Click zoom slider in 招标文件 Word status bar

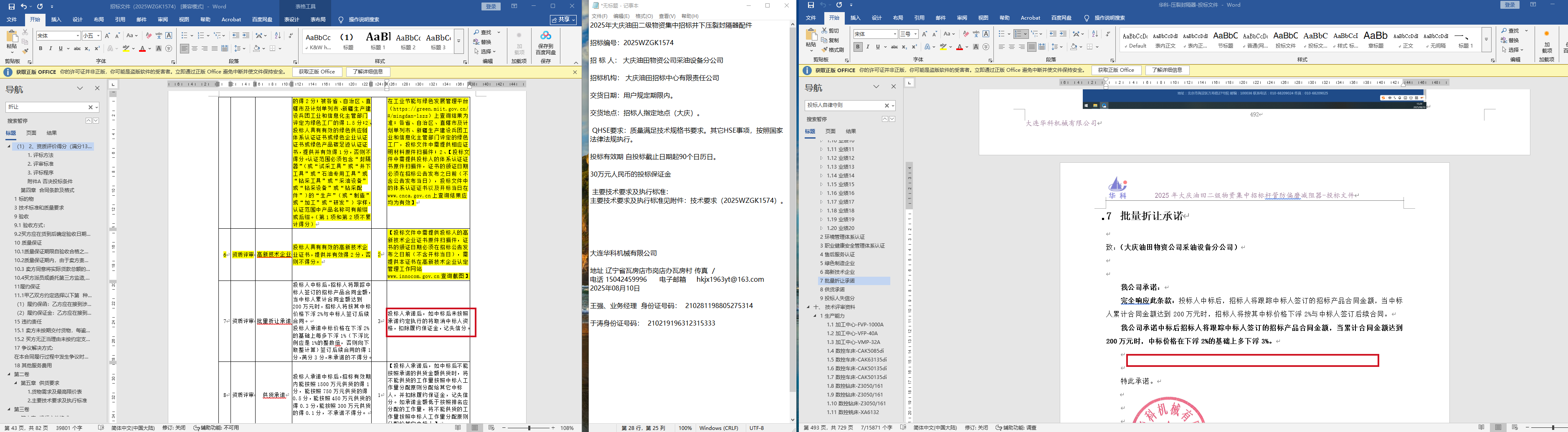point(529,428)
